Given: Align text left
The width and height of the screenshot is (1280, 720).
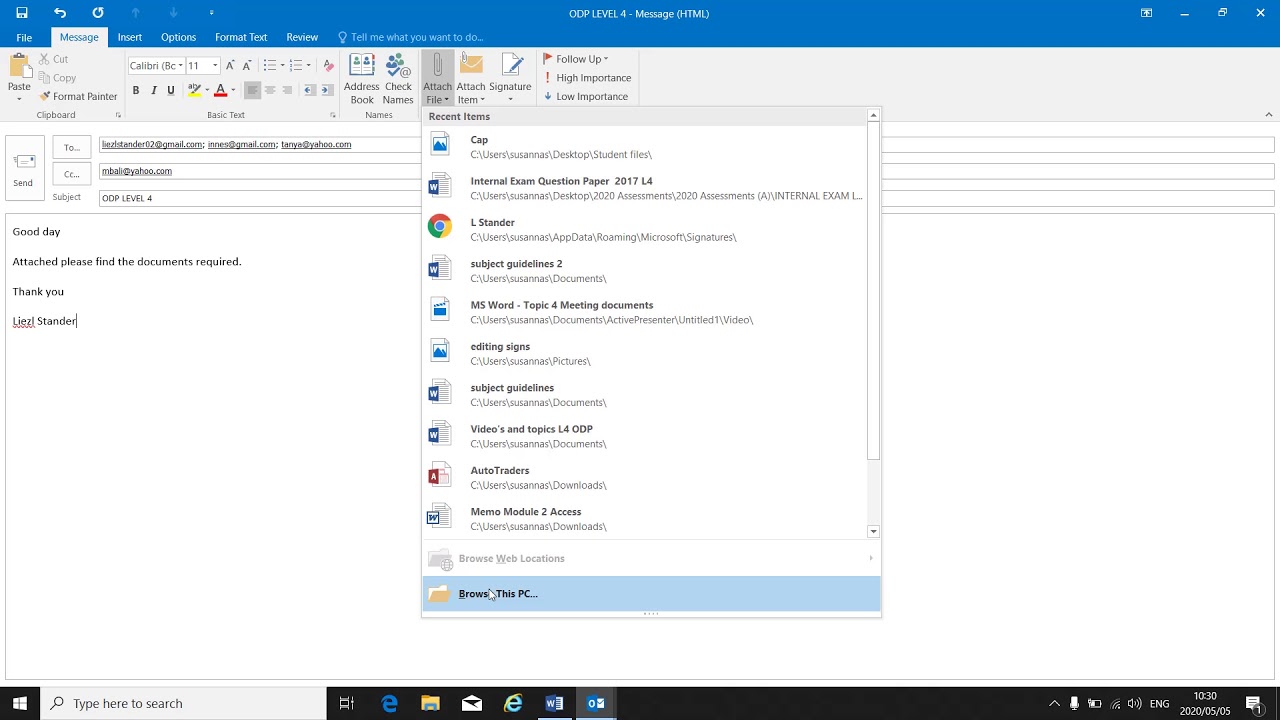Looking at the screenshot, I should tap(252, 90).
